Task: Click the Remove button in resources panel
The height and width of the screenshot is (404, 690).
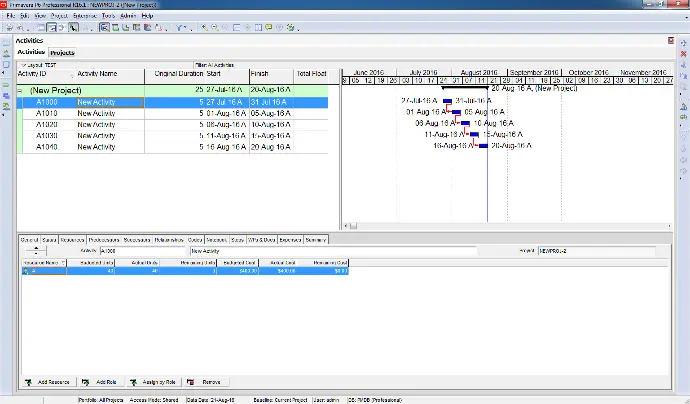Action: click(206, 382)
